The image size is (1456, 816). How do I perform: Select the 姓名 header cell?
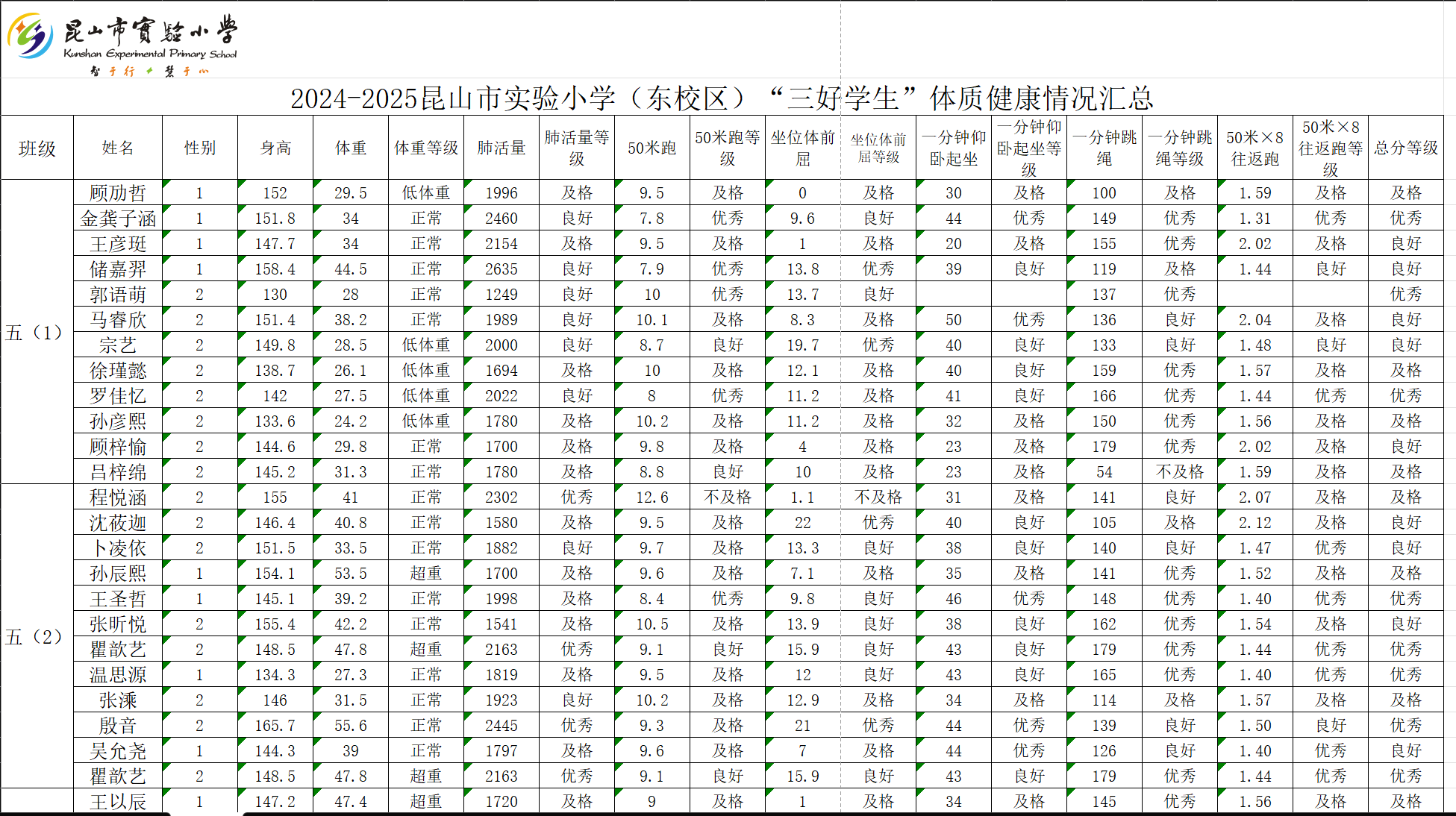118,148
